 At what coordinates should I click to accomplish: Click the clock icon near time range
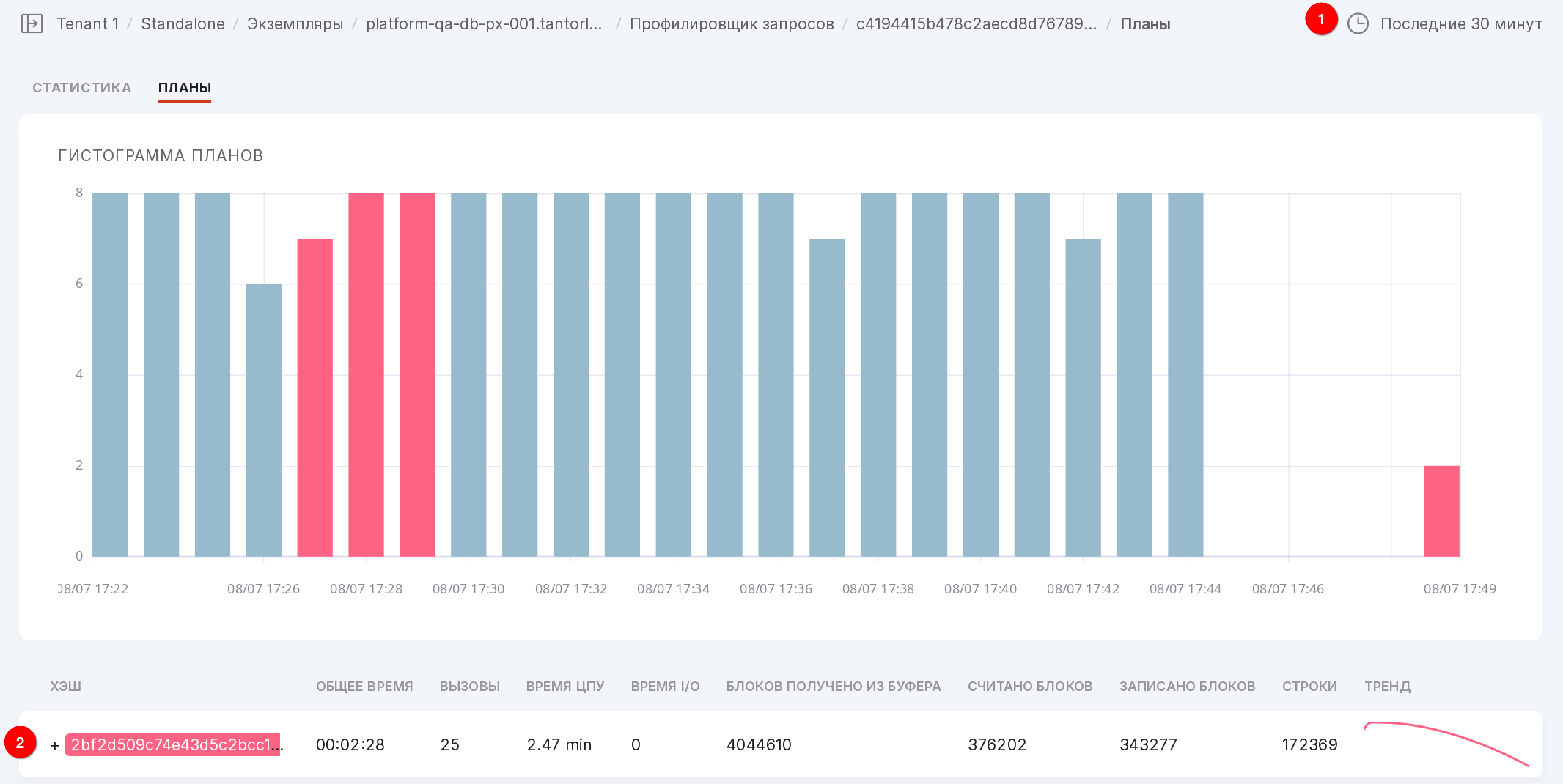pos(1357,24)
